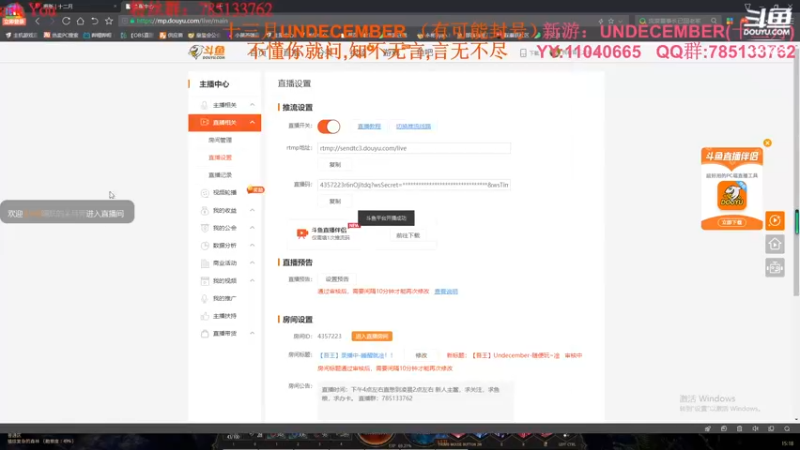Expand the 我的公会 section chevron

[252, 228]
